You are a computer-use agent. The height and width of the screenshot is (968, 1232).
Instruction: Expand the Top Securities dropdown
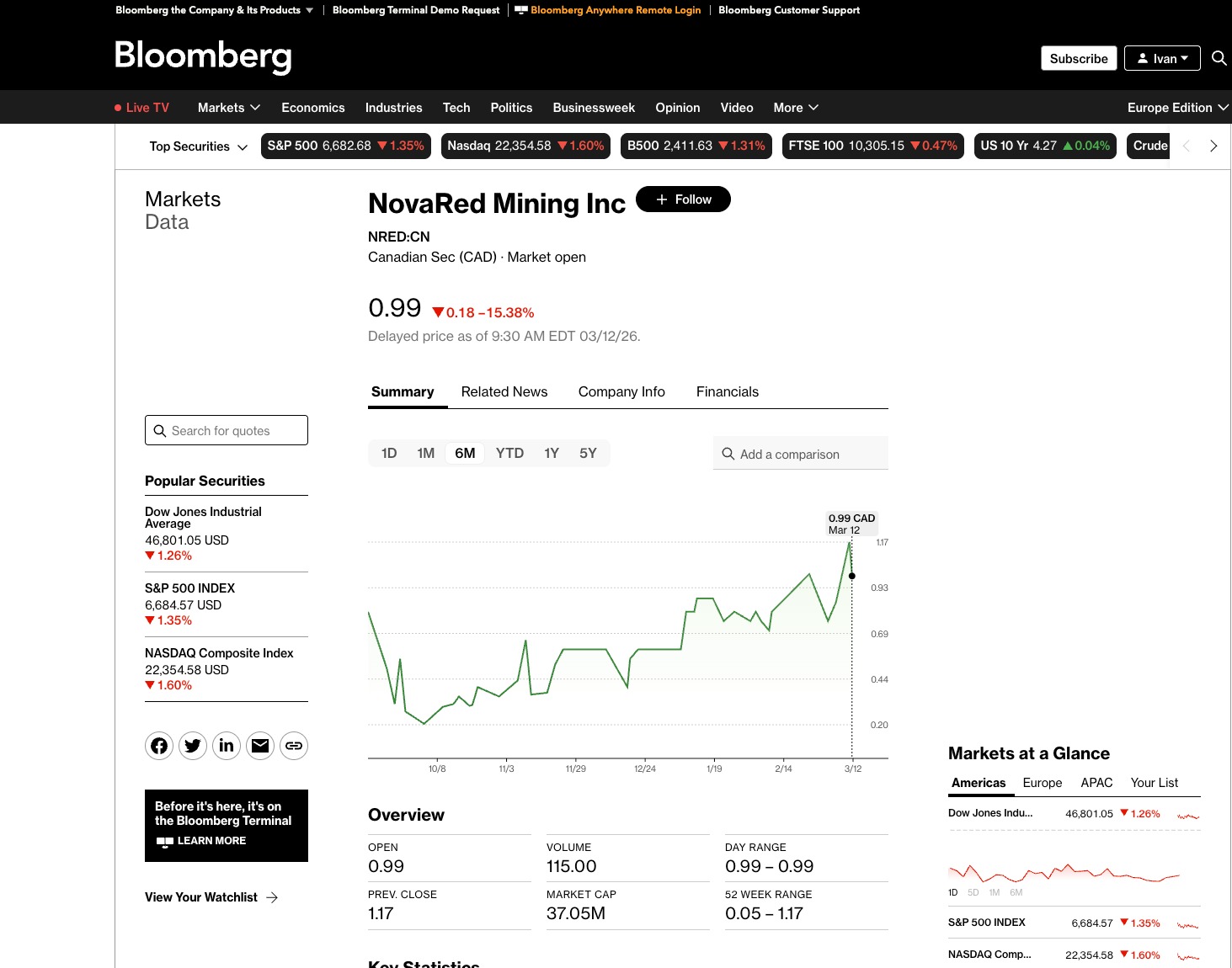coord(199,146)
